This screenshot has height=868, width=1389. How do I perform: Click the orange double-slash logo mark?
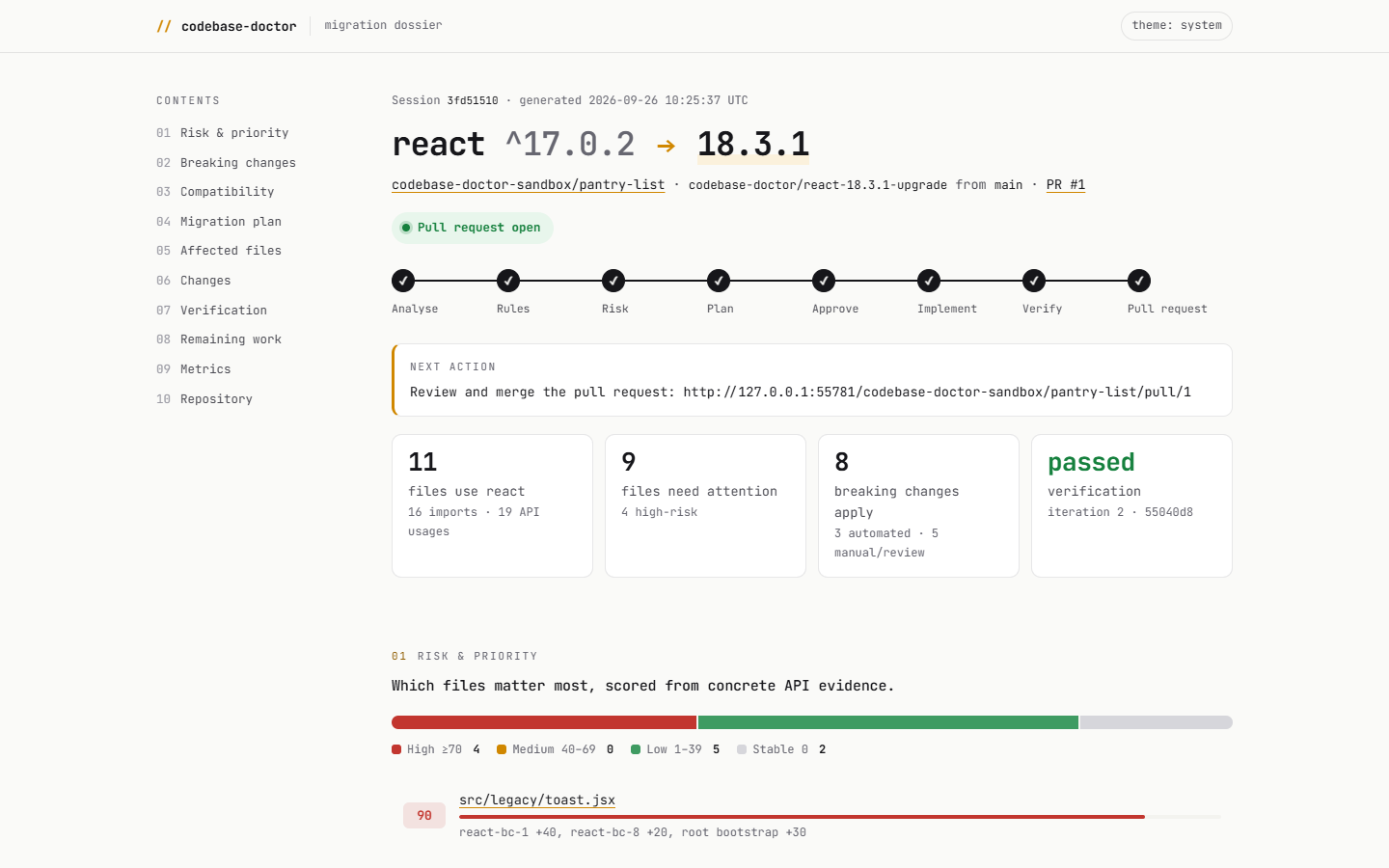(164, 26)
